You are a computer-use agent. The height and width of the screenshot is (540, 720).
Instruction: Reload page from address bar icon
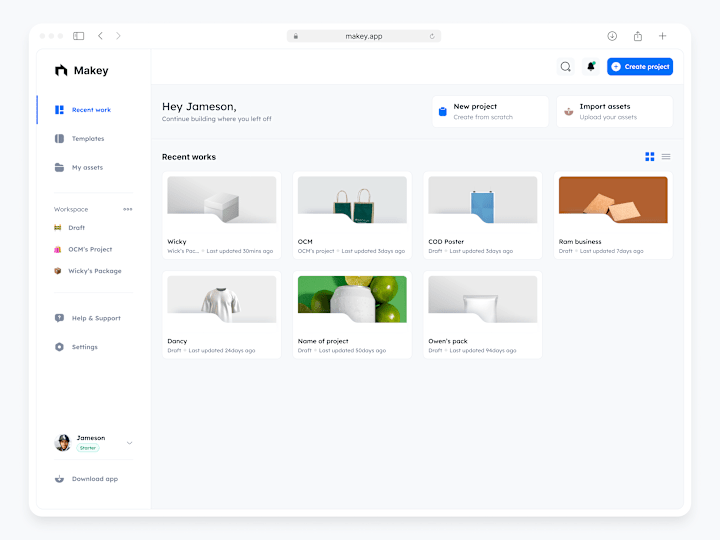tap(432, 36)
